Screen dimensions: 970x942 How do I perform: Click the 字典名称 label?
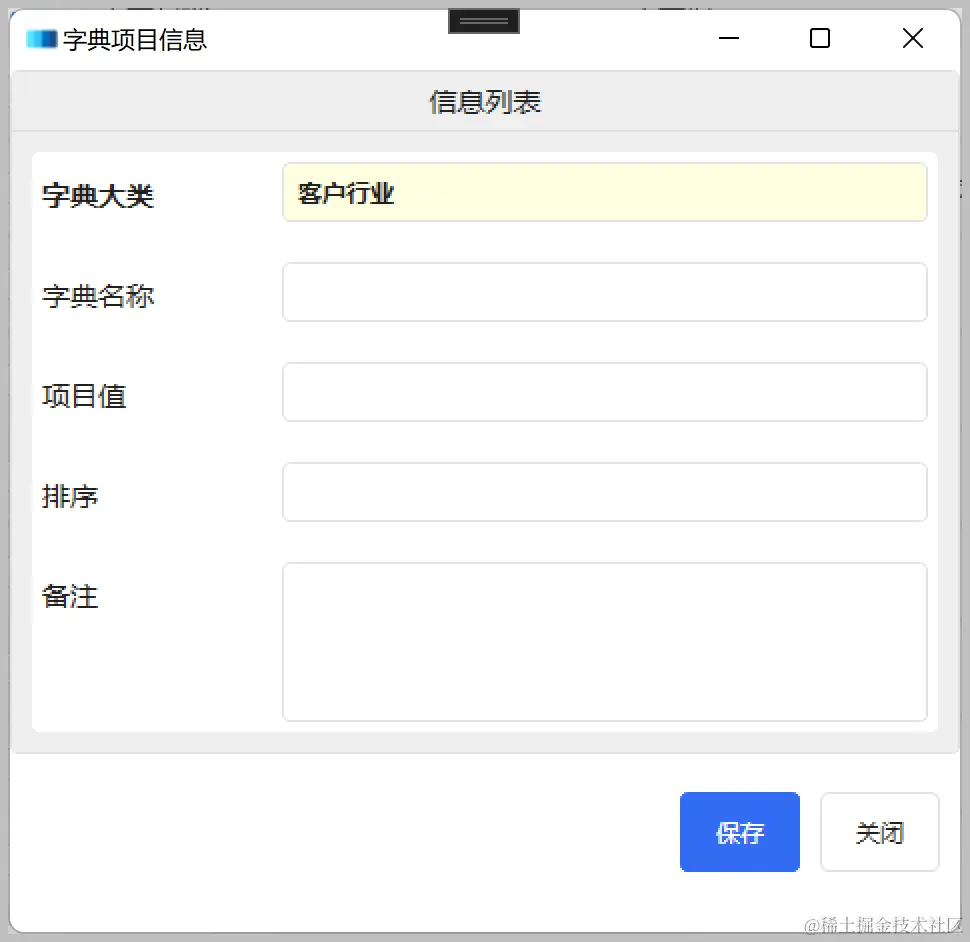[98, 296]
